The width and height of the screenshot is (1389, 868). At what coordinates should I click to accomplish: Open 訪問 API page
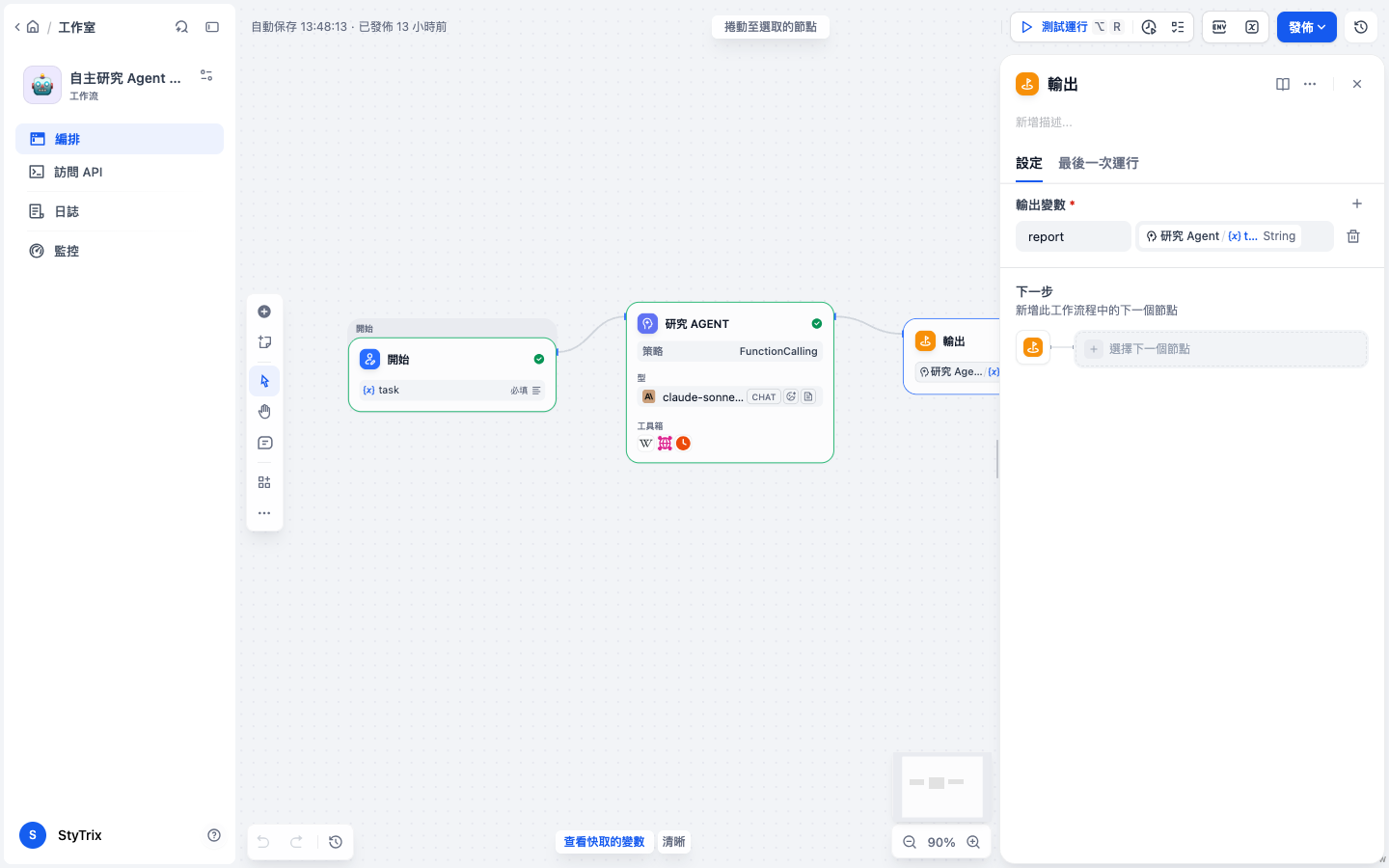pos(120,172)
